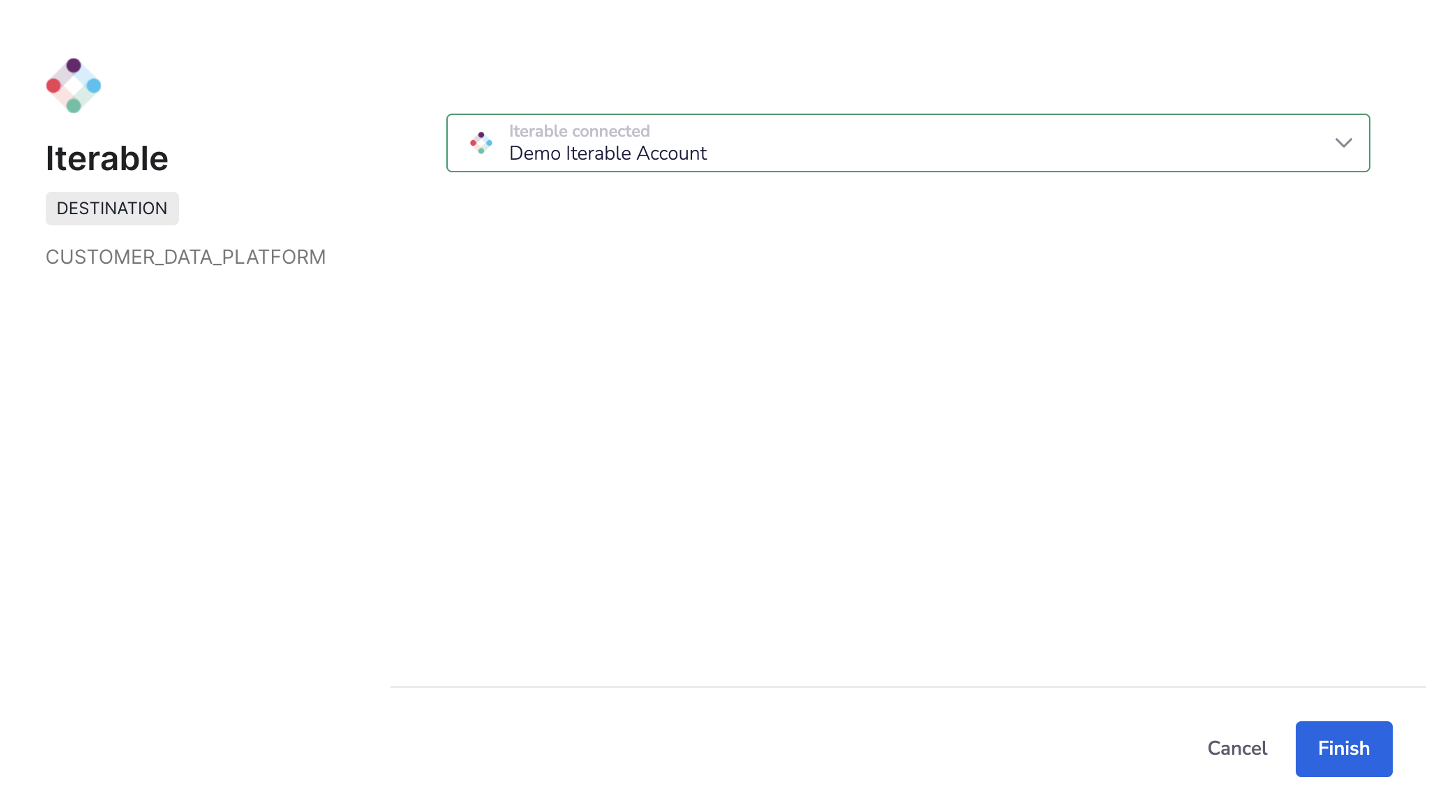Click the Cancel button

pyautogui.click(x=1237, y=749)
